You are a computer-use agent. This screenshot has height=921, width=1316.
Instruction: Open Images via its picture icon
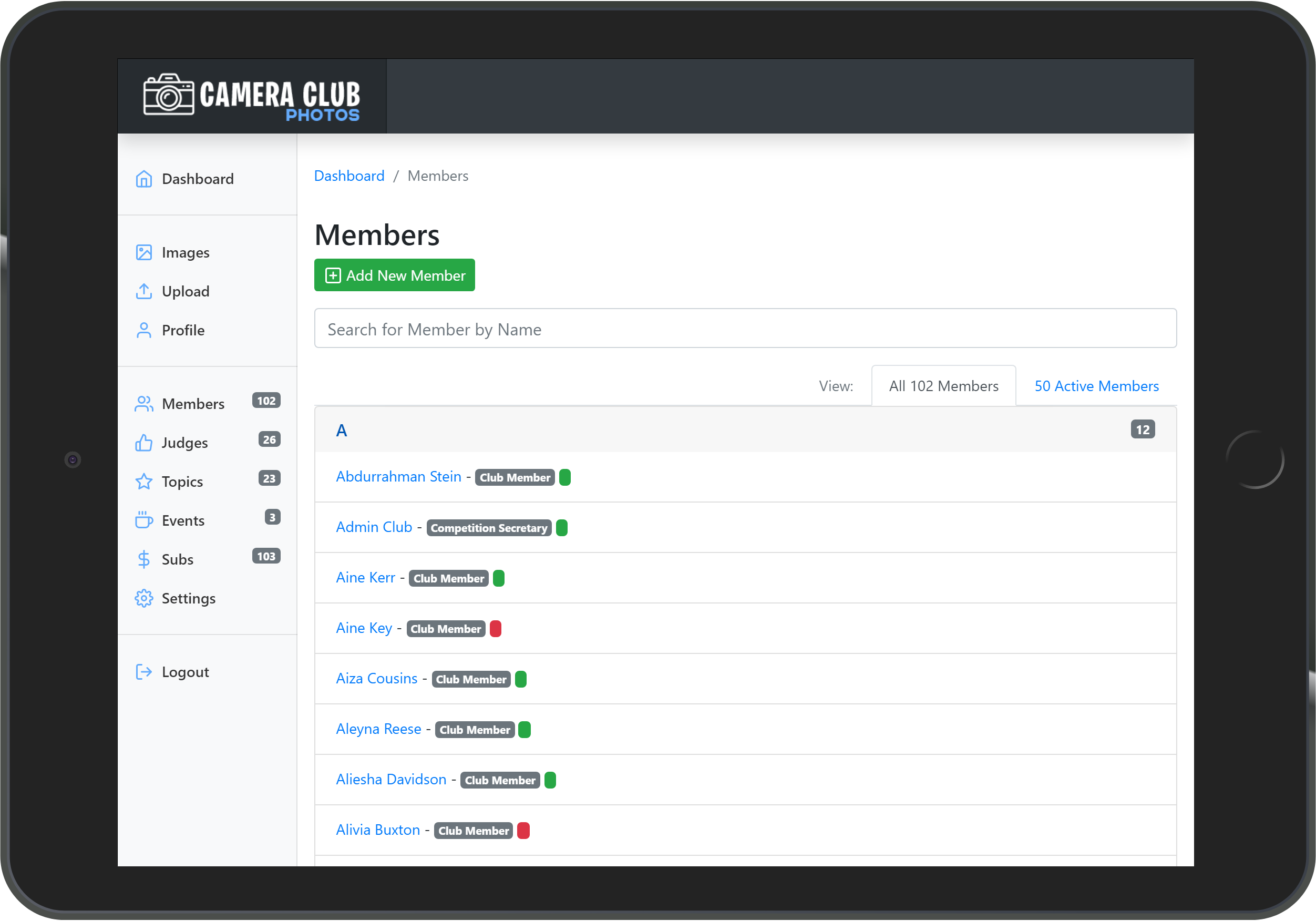pyautogui.click(x=143, y=252)
